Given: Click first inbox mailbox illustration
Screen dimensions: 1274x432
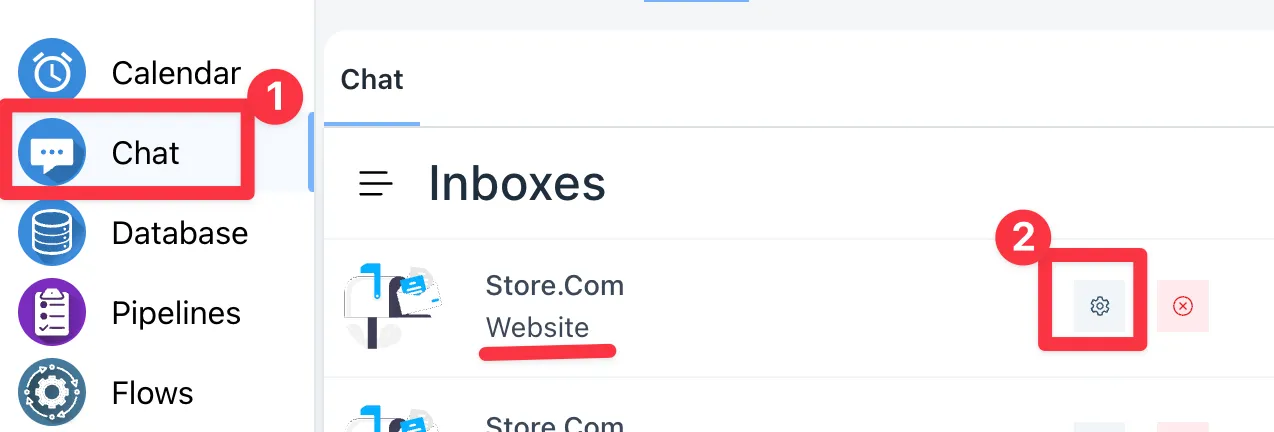Looking at the screenshot, I should 392,306.
